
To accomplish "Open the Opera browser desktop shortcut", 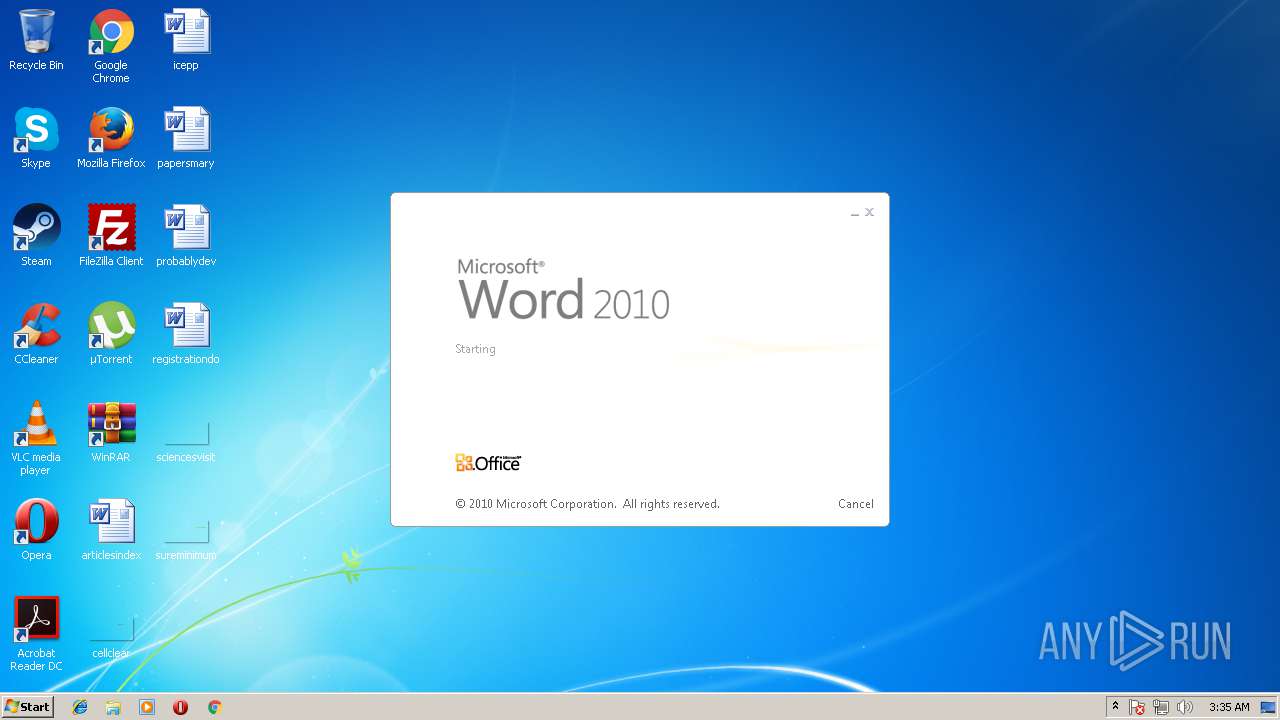I will pos(36,530).
